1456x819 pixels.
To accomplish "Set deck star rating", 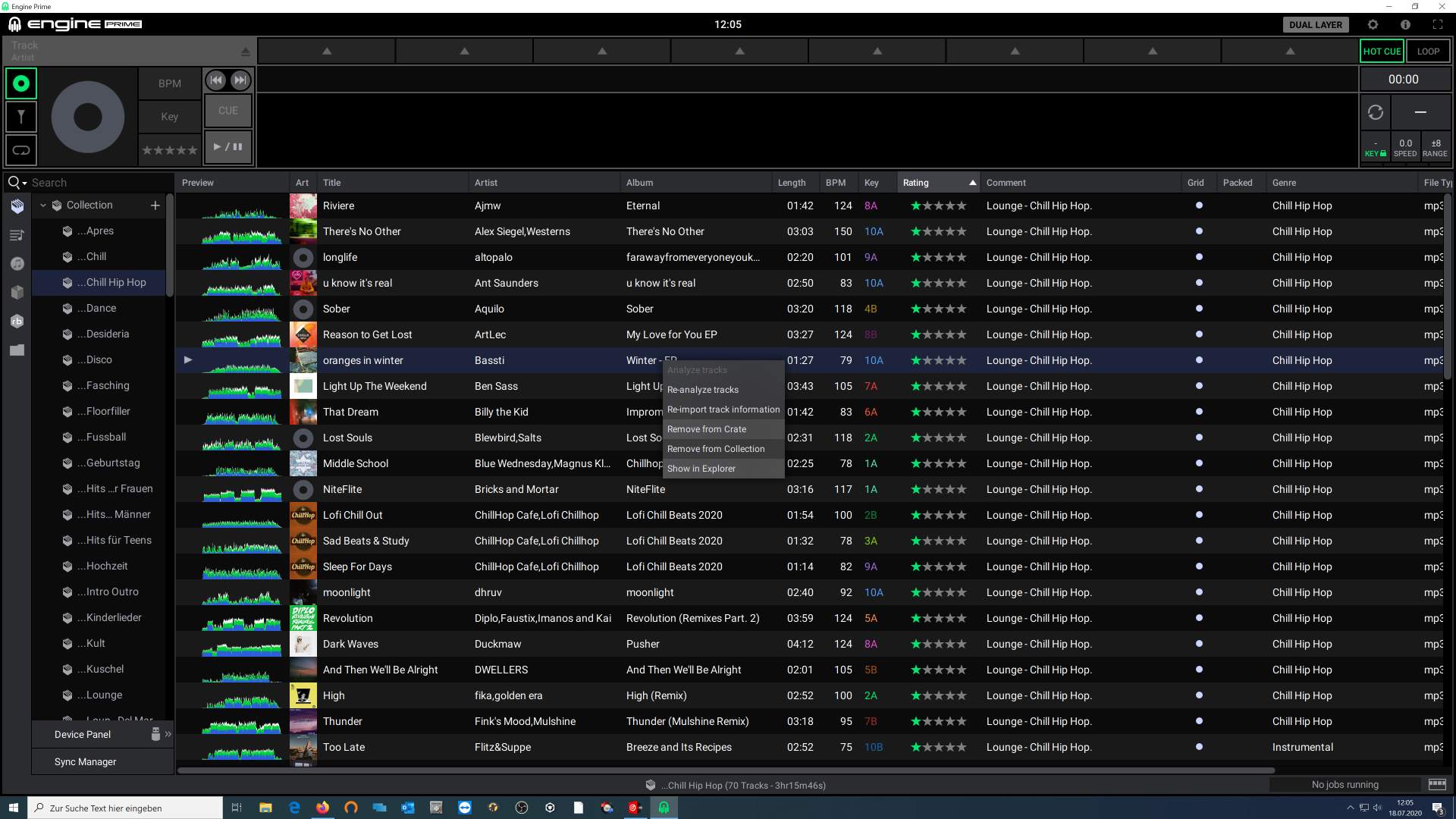I will coord(170,150).
